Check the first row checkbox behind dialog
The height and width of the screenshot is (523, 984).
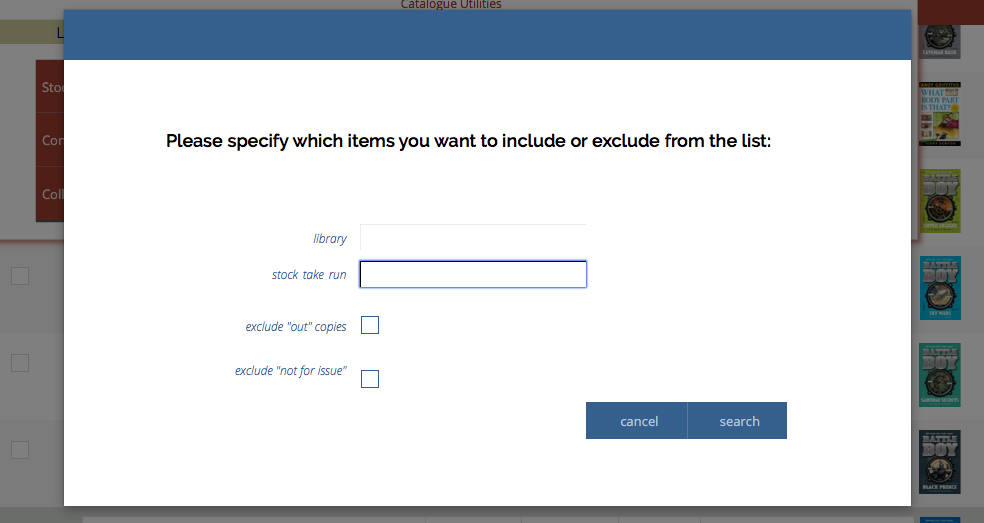(20, 277)
